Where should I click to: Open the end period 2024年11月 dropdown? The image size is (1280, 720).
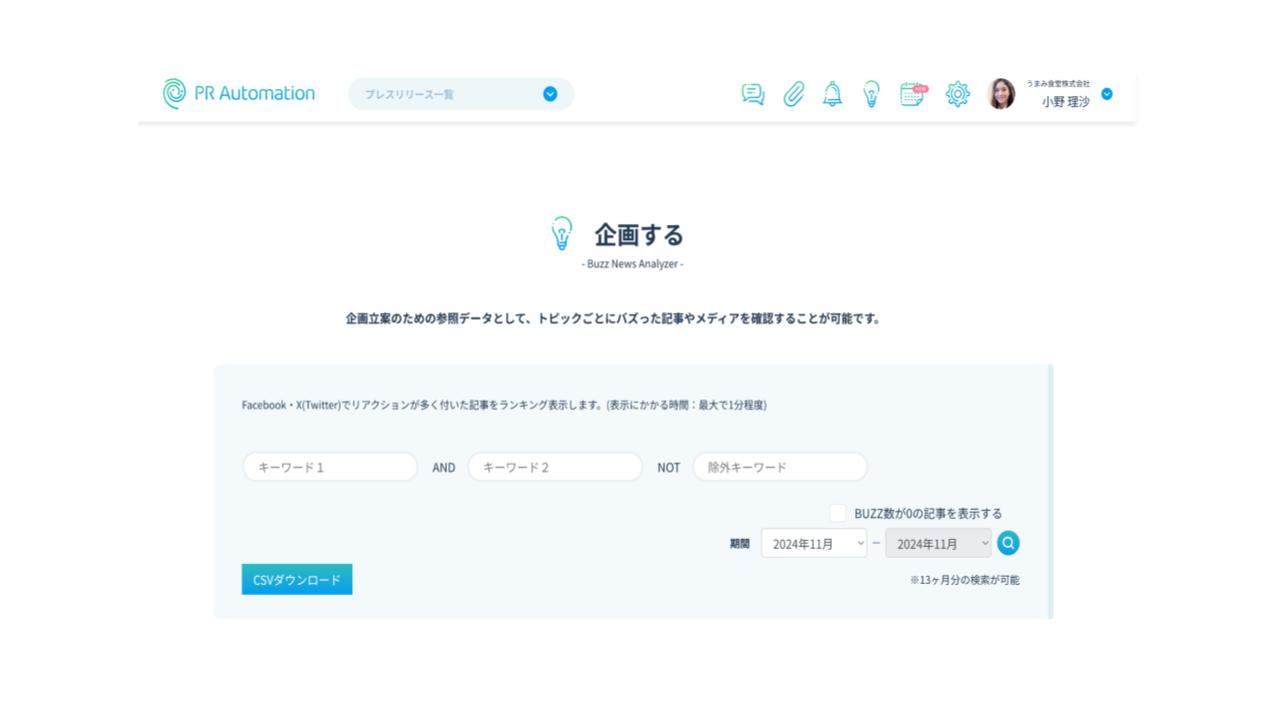938,543
